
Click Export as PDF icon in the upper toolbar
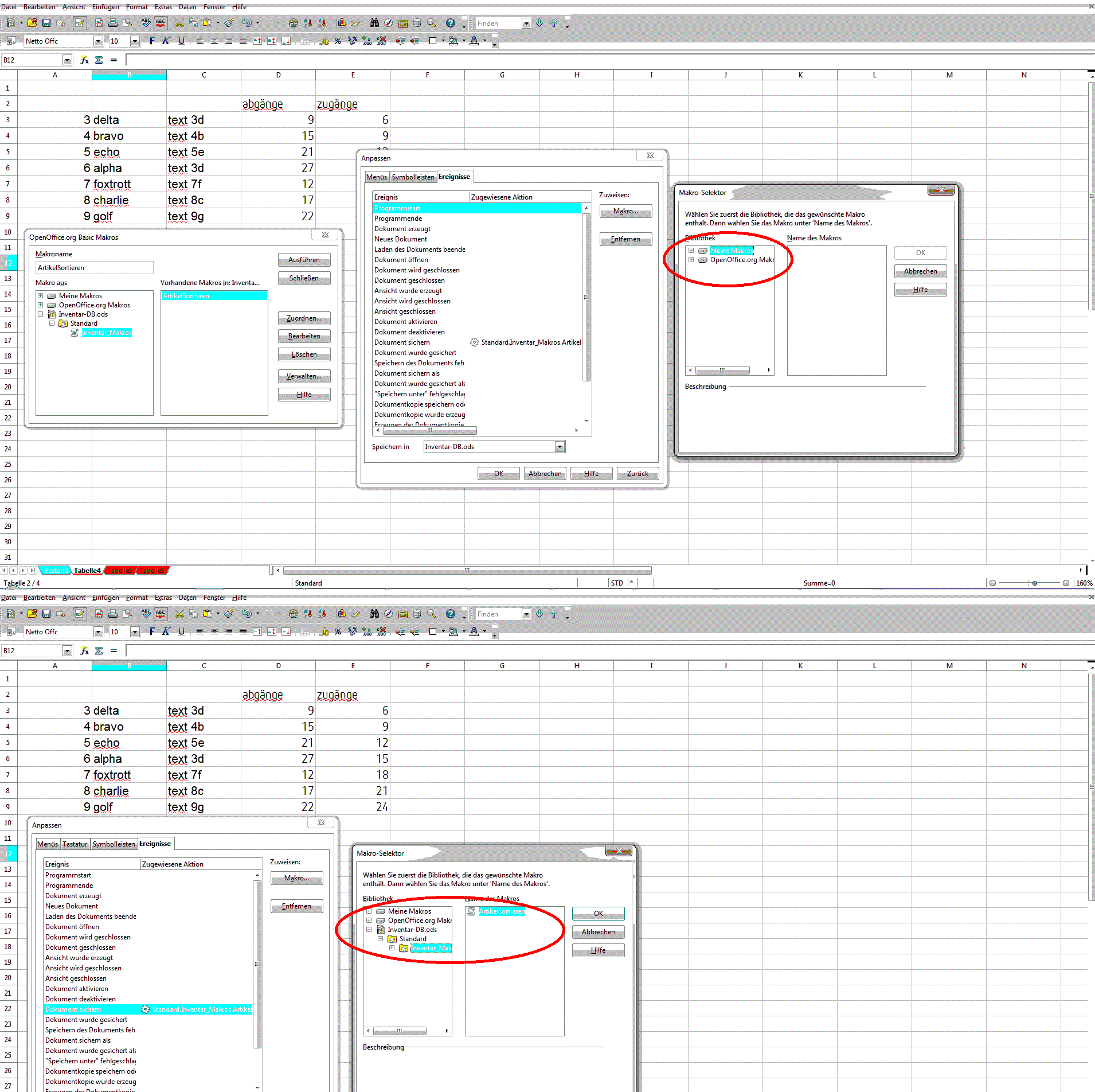[x=99, y=23]
